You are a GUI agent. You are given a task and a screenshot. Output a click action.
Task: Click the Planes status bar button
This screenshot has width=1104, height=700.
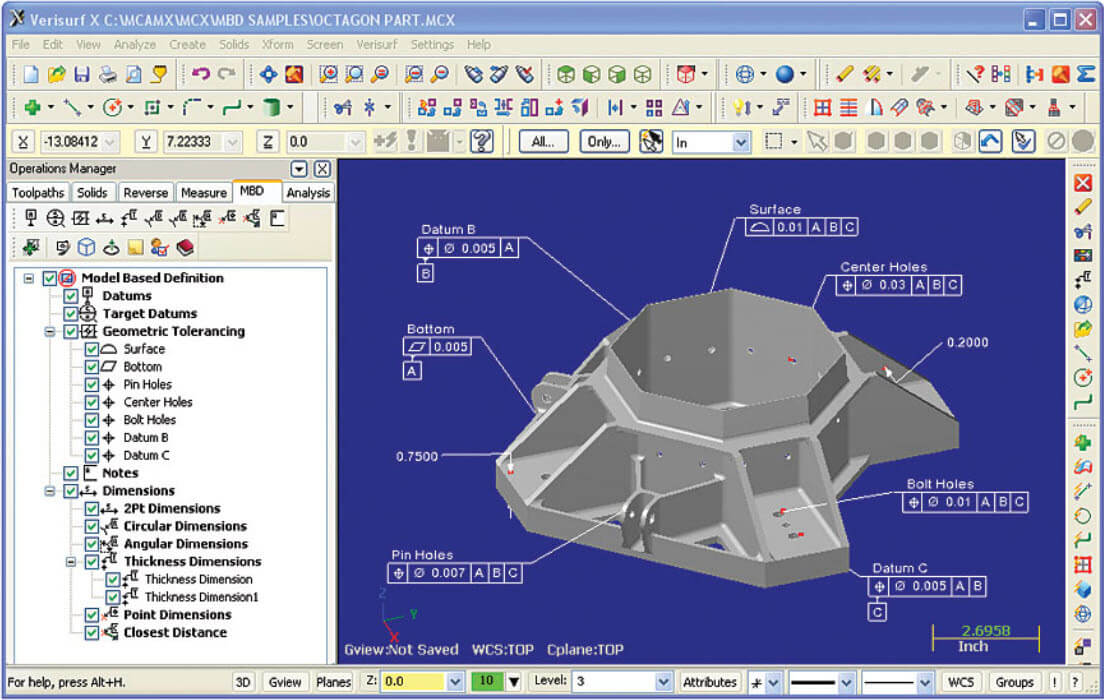point(333,682)
